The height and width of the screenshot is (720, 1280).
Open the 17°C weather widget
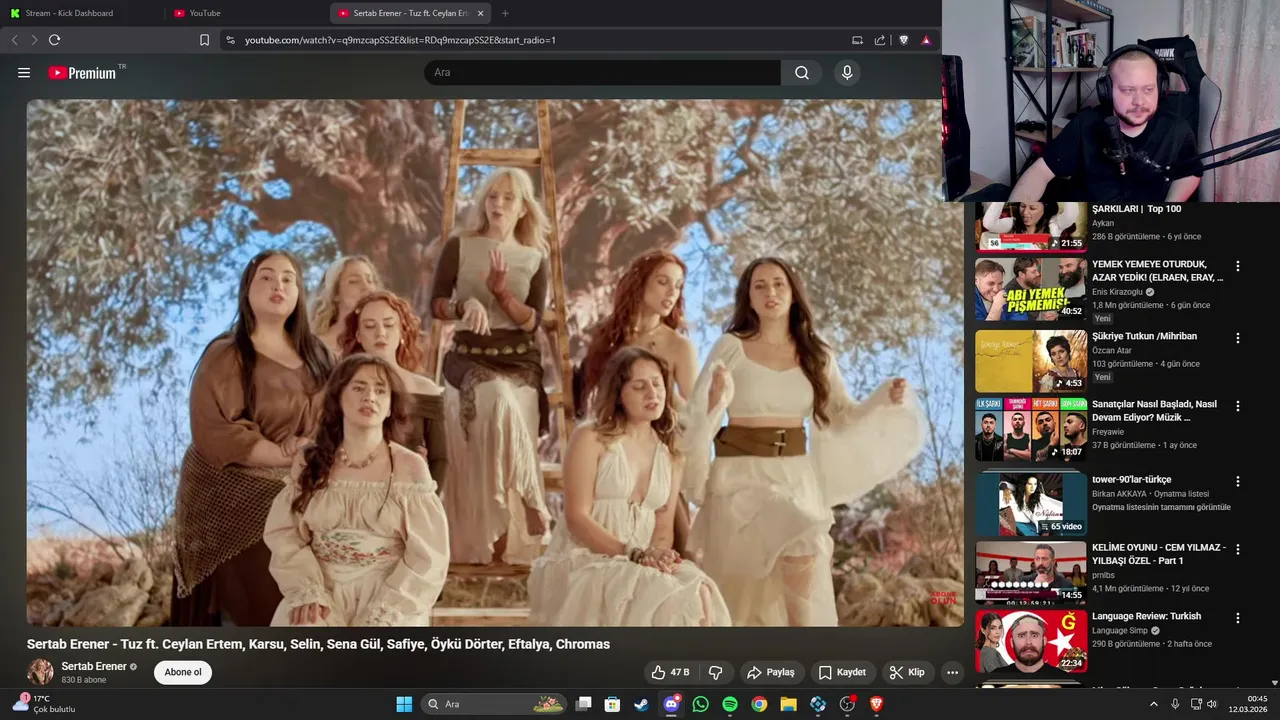pos(43,704)
